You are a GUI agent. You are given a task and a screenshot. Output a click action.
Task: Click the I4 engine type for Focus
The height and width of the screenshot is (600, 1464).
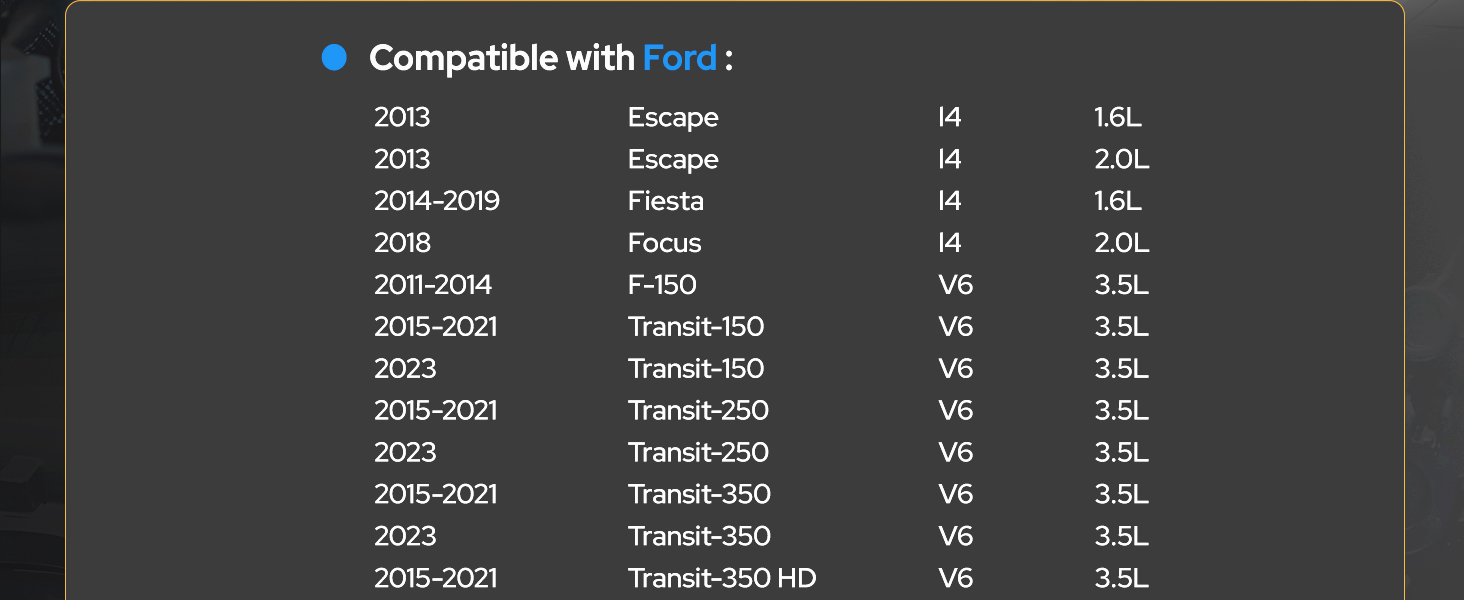pos(950,243)
